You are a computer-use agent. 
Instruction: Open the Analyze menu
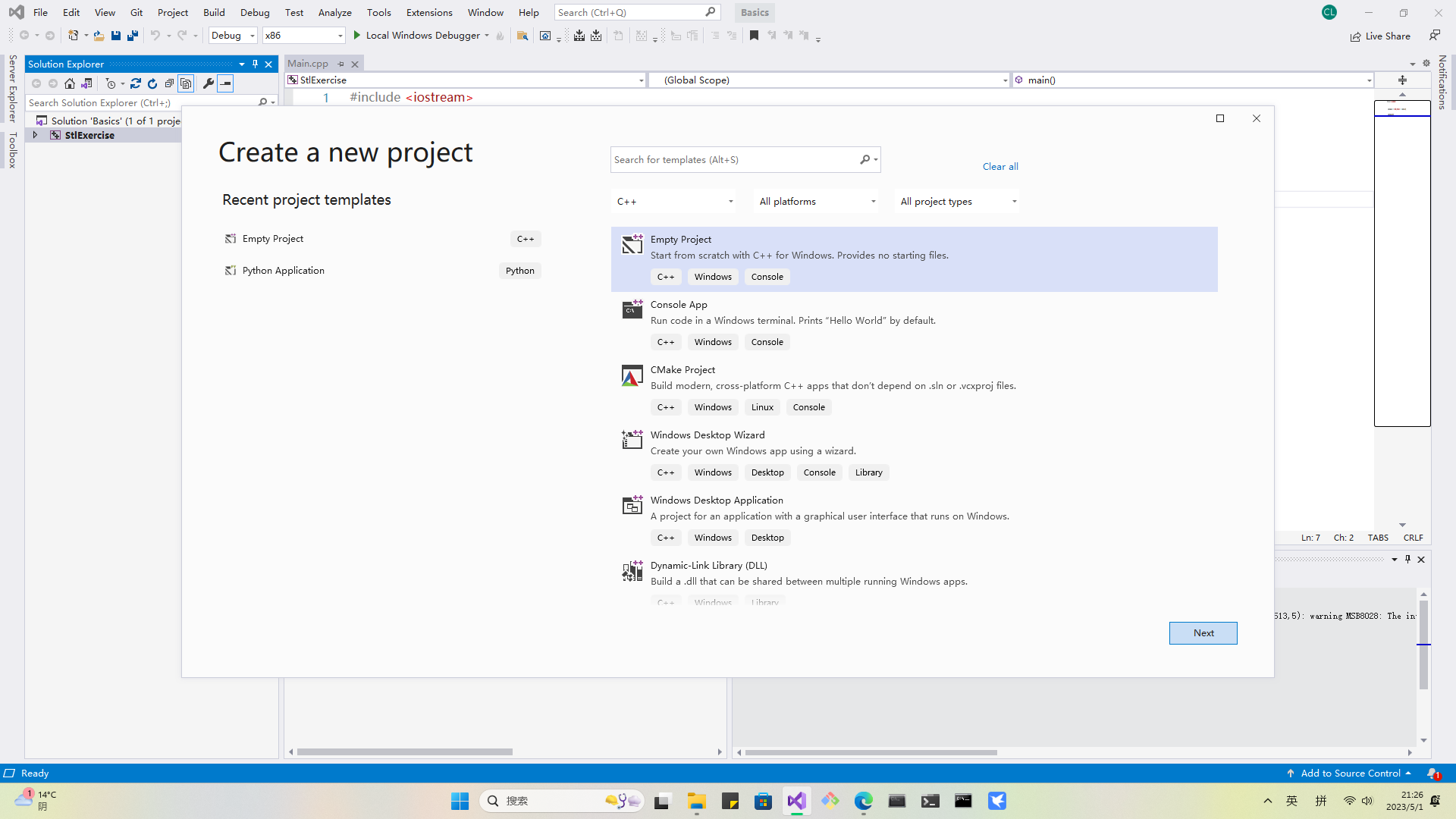tap(334, 13)
